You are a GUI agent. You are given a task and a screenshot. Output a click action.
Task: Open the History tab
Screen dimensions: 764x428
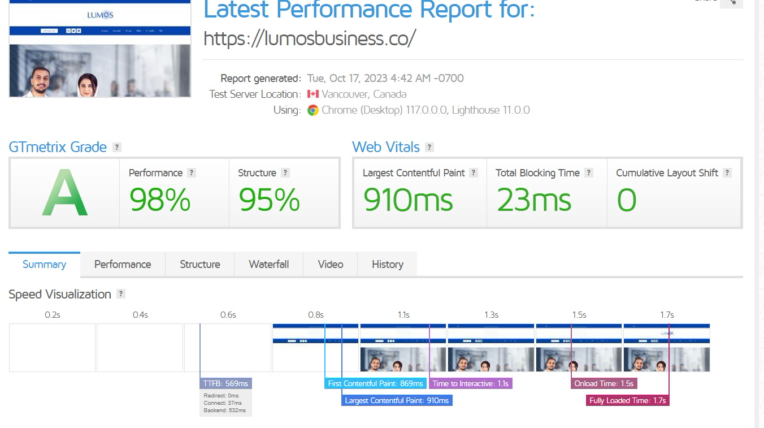(x=387, y=264)
